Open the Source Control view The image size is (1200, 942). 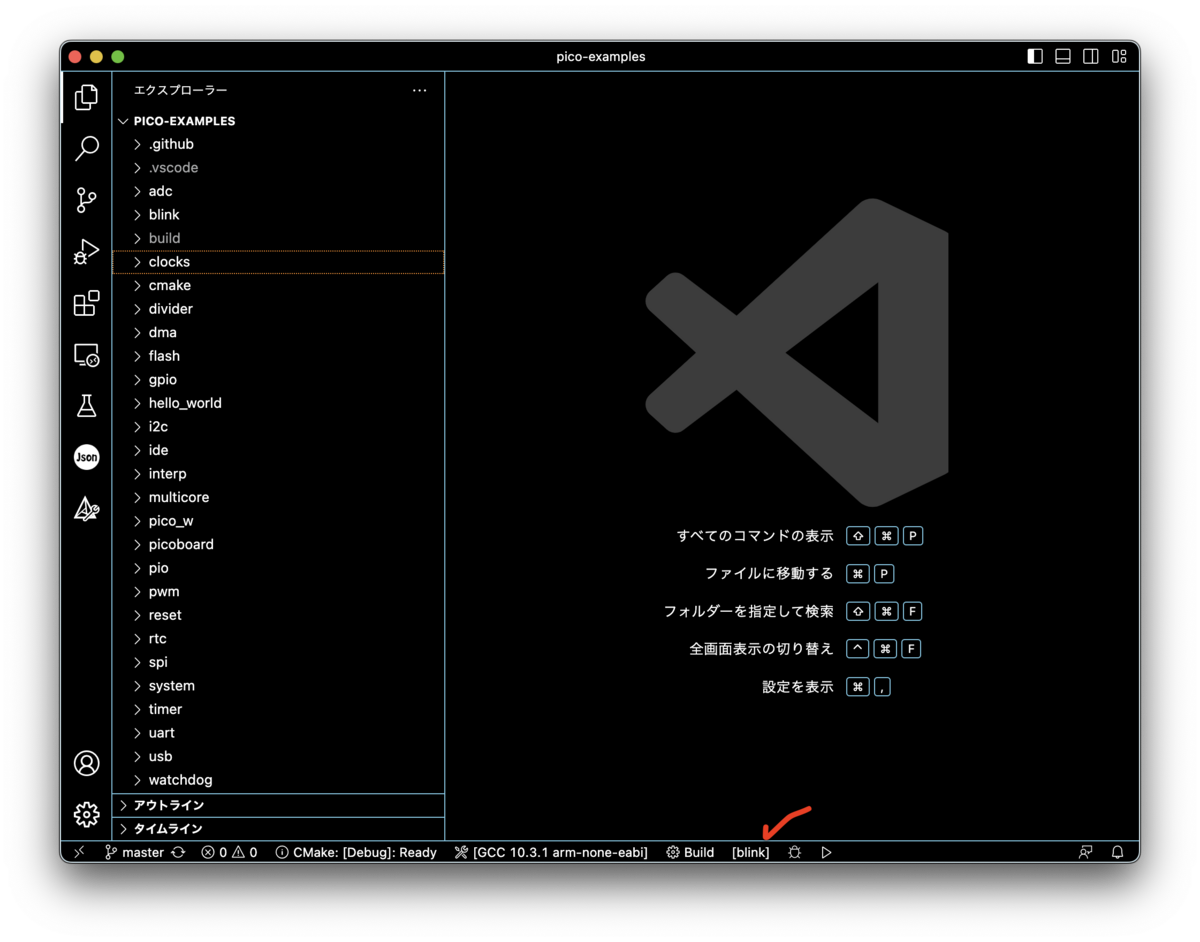(87, 200)
